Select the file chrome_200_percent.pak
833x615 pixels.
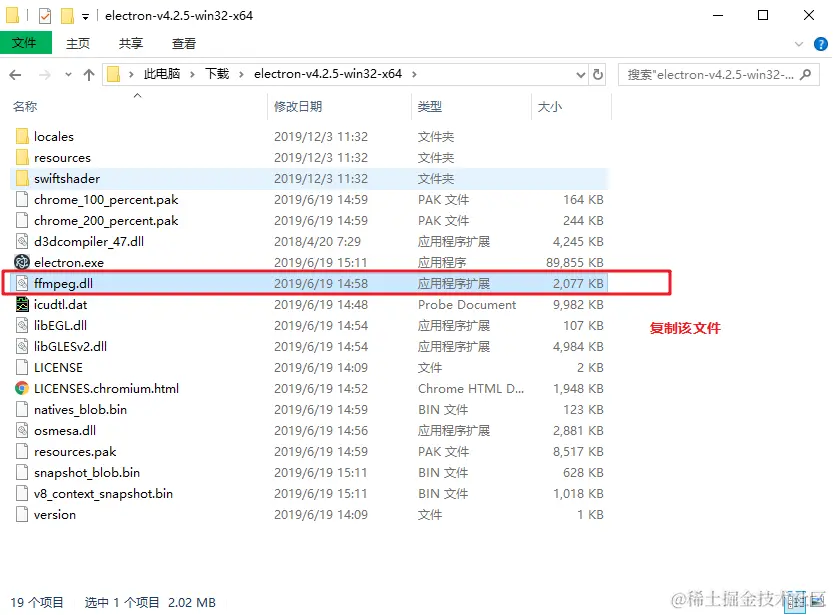pos(106,220)
